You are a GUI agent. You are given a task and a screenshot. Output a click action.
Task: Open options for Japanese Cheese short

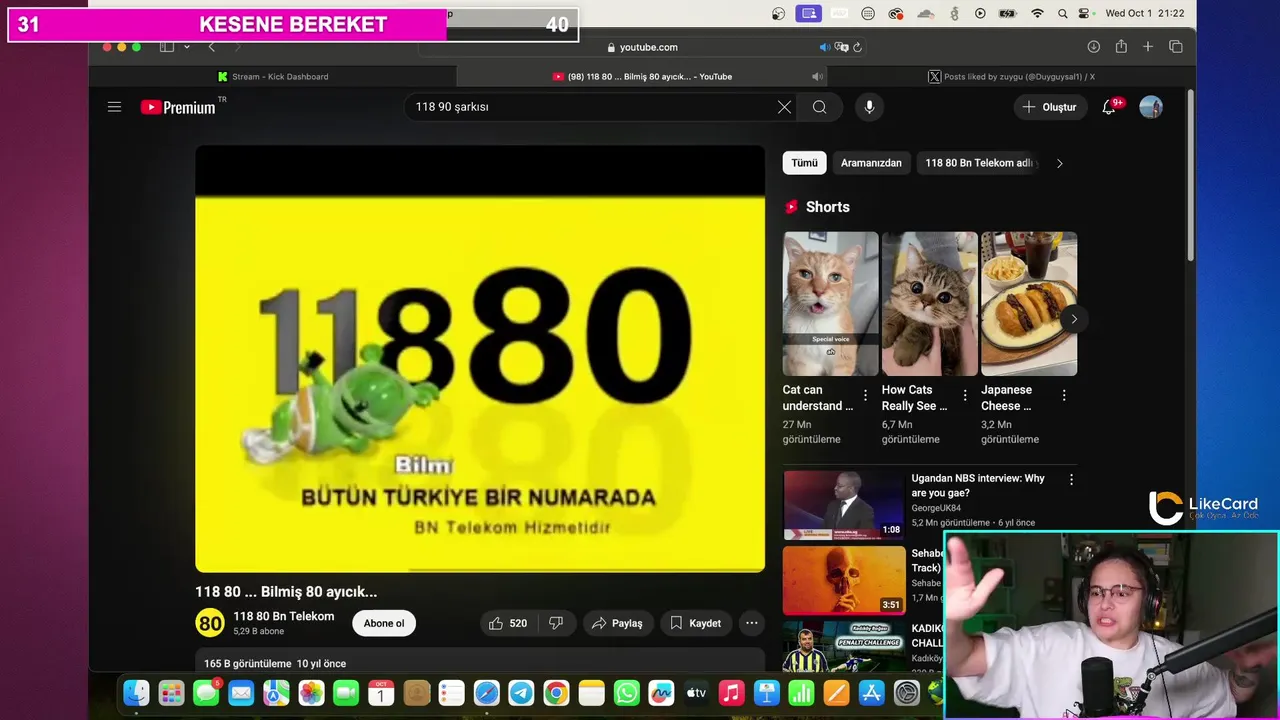click(x=1064, y=395)
